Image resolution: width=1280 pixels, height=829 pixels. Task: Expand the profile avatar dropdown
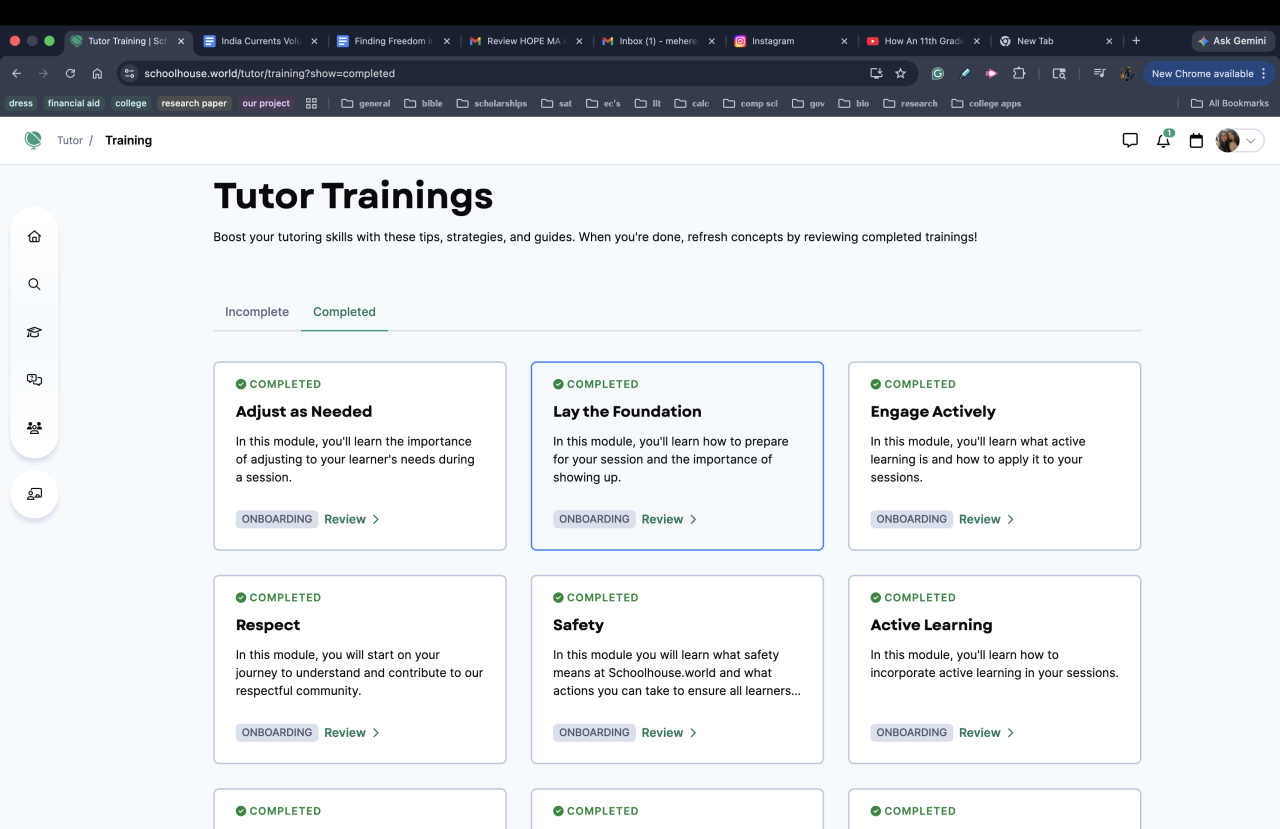[1239, 141]
